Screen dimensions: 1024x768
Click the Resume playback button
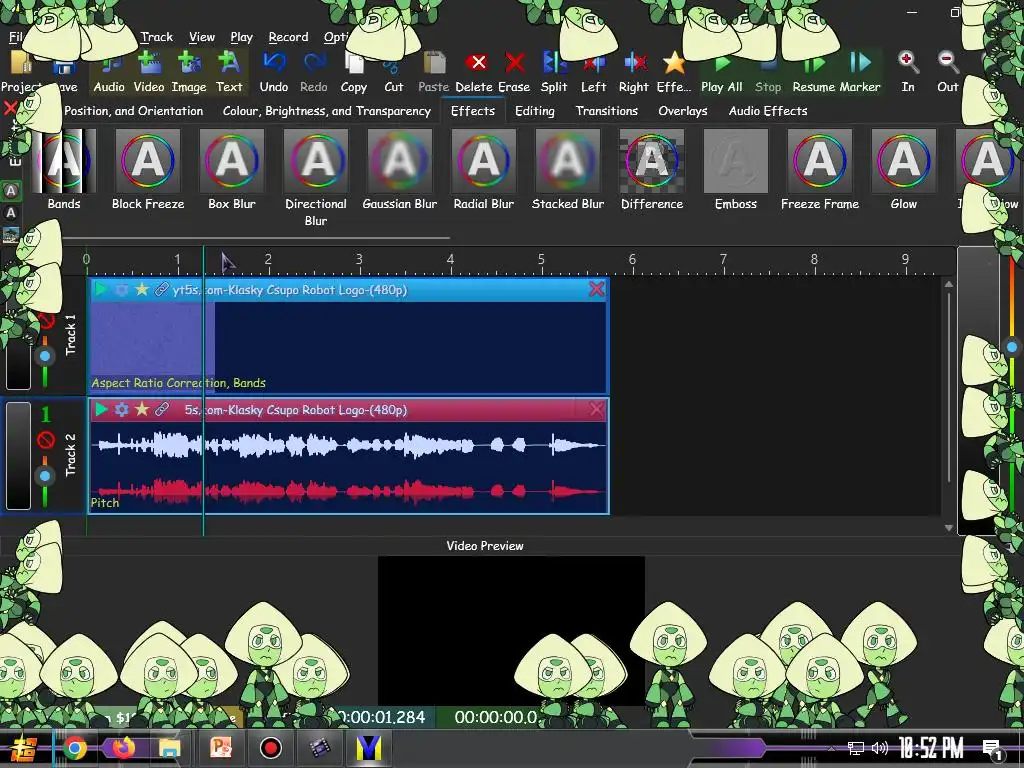814,71
